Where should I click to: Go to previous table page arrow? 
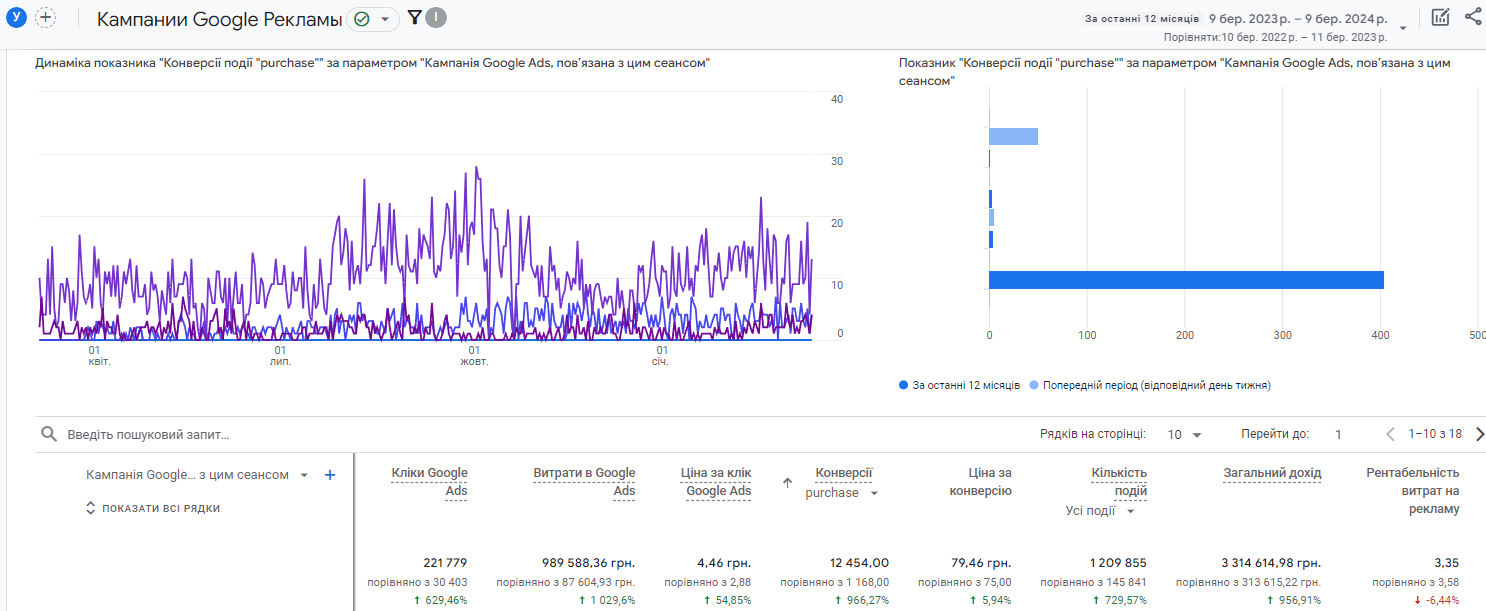coord(1390,434)
